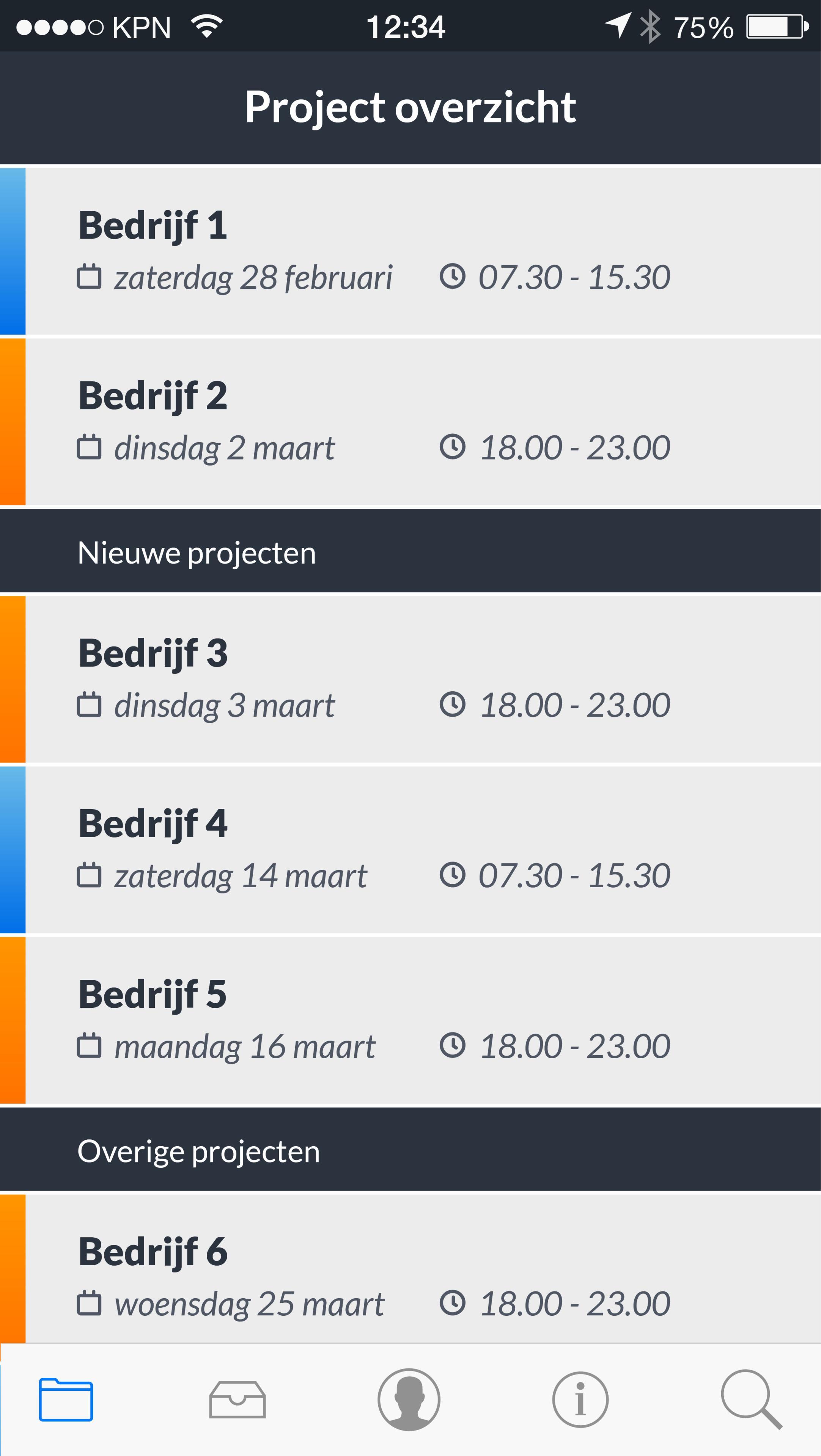
Task: Click the orange color bar of Bedrijf 5
Action: tap(13, 1020)
